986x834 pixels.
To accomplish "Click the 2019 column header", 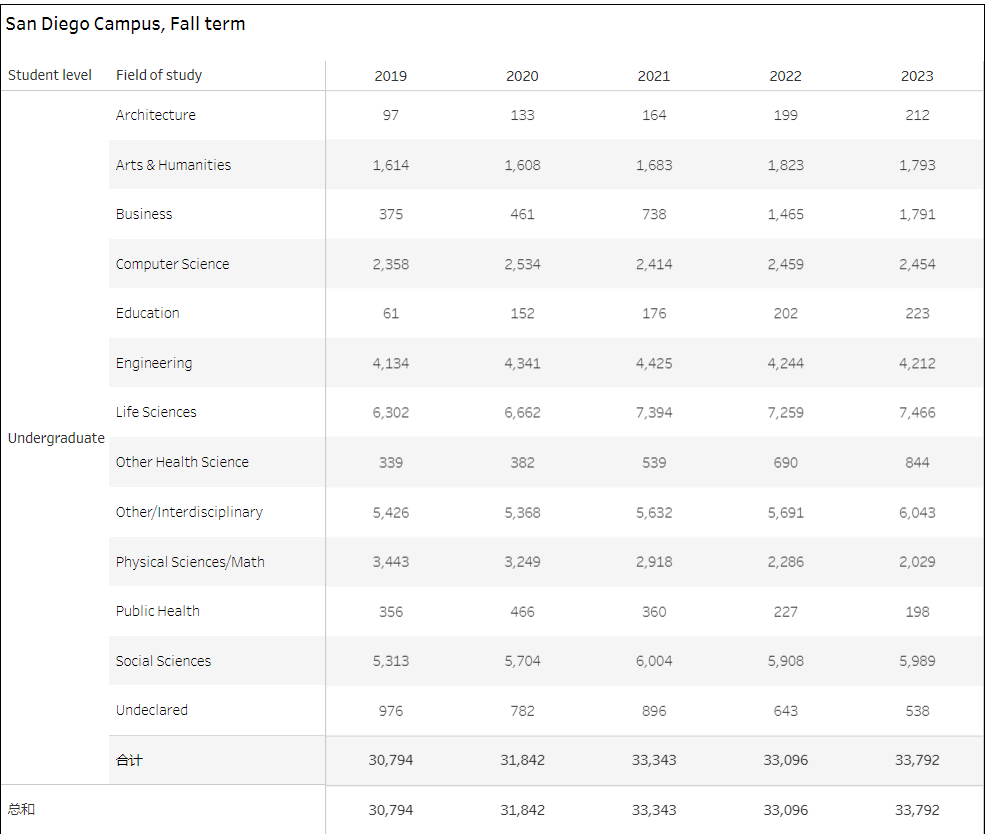I will click(391, 76).
